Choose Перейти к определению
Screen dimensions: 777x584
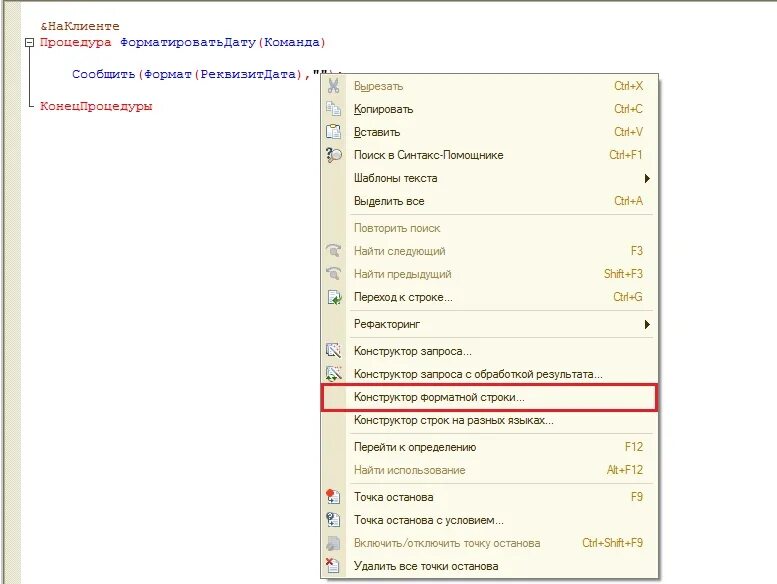[x=490, y=447]
